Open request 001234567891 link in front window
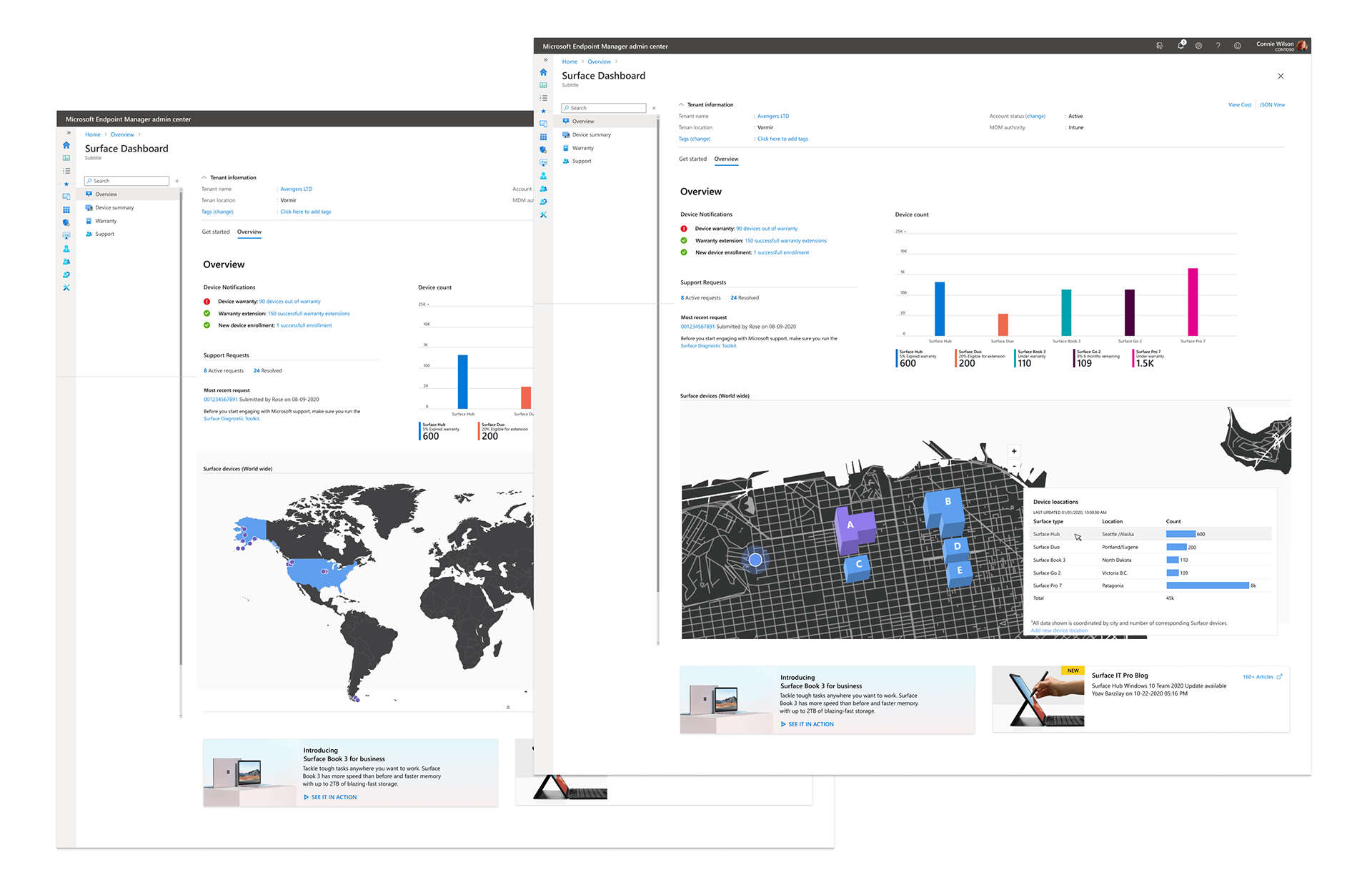This screenshot has width=1372, height=880. [697, 327]
